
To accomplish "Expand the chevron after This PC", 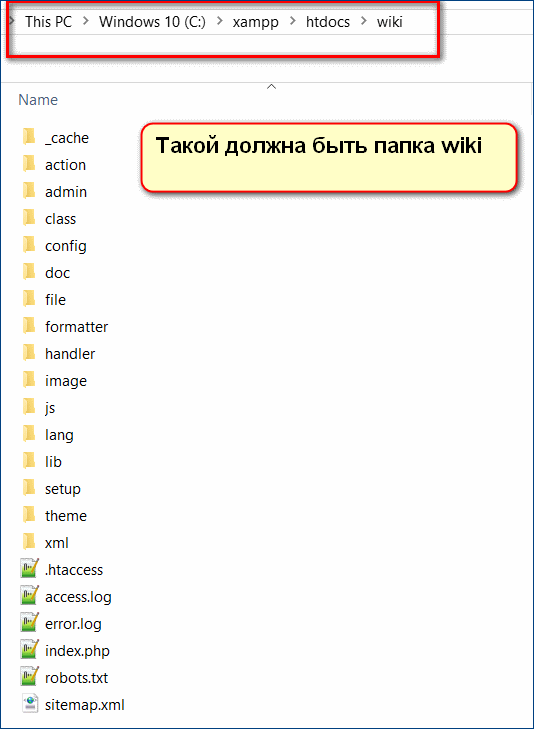I will [x=86, y=21].
